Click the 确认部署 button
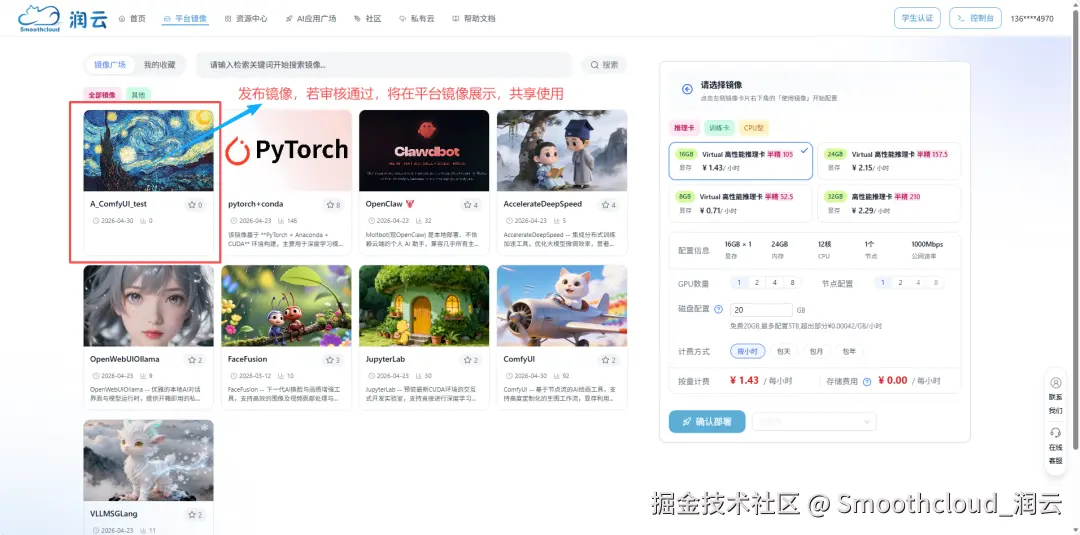Screen dimensions: 1080x535 [707, 421]
